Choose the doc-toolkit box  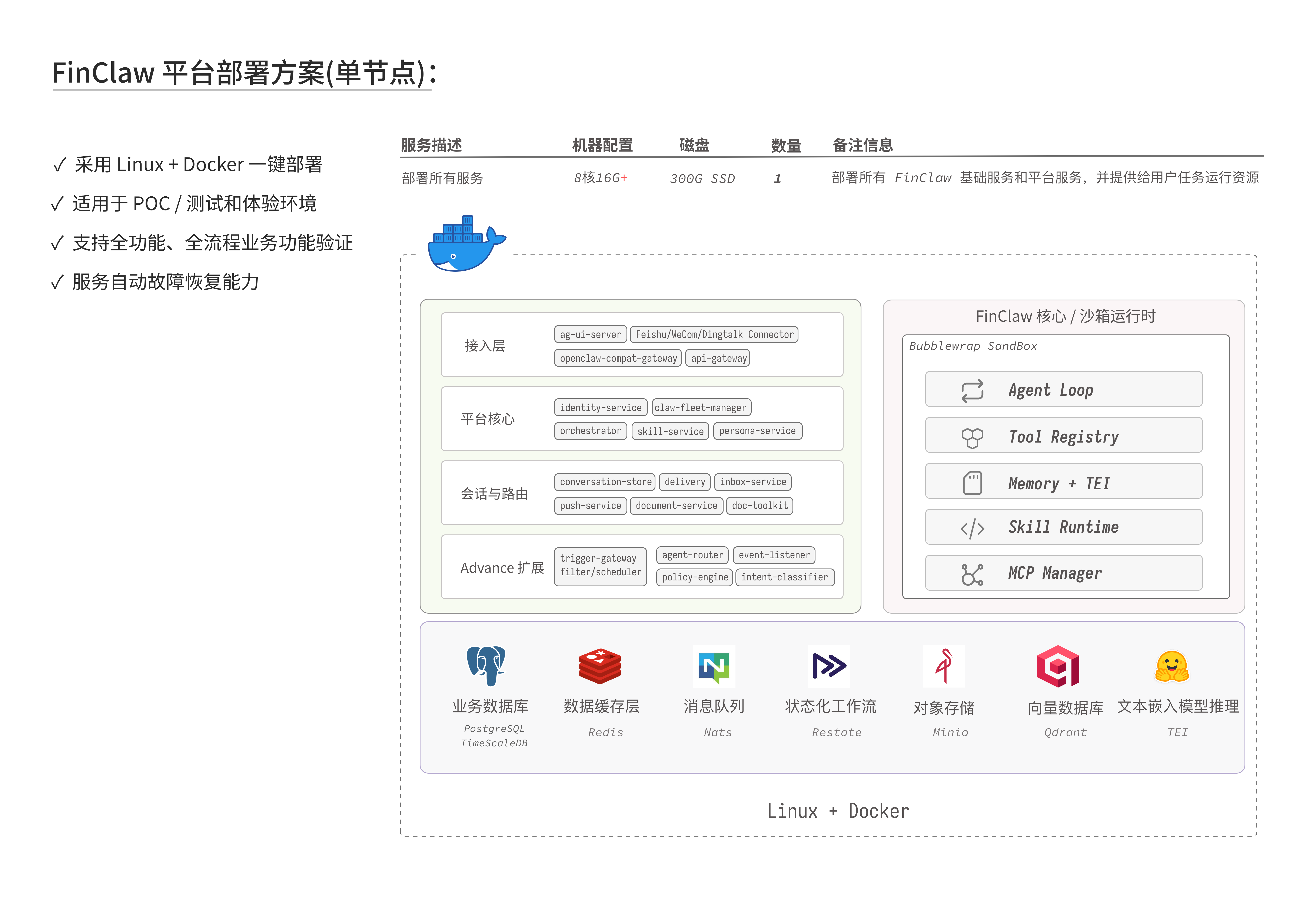759,506
